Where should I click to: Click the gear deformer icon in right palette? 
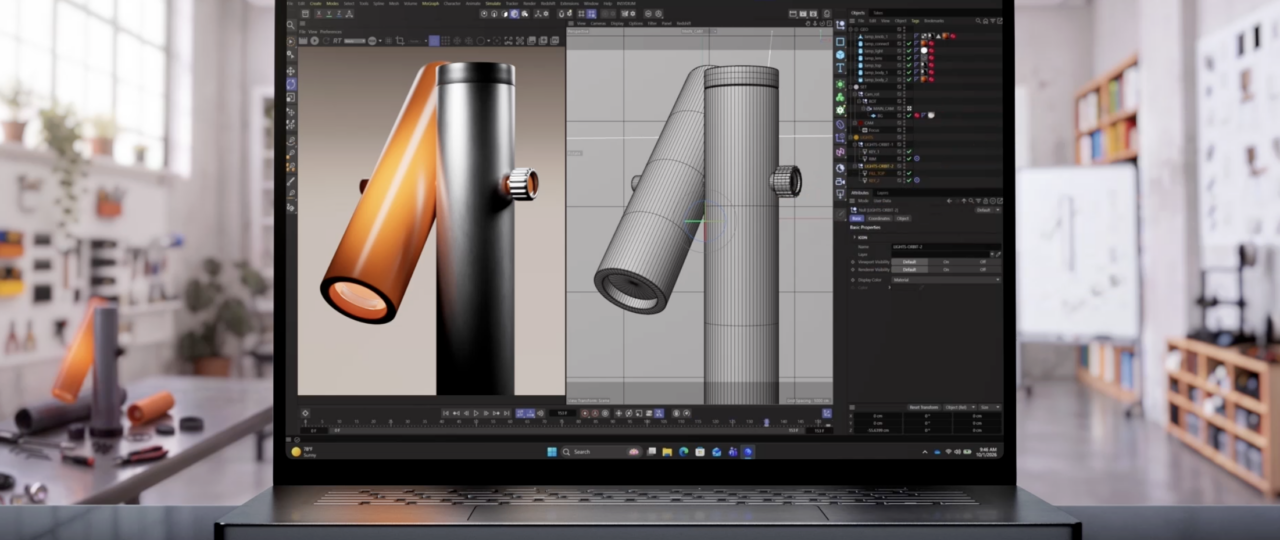tap(840, 111)
